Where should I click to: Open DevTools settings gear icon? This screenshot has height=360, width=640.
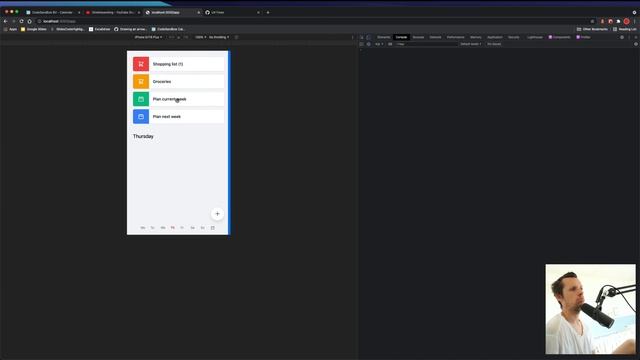click(x=622, y=37)
